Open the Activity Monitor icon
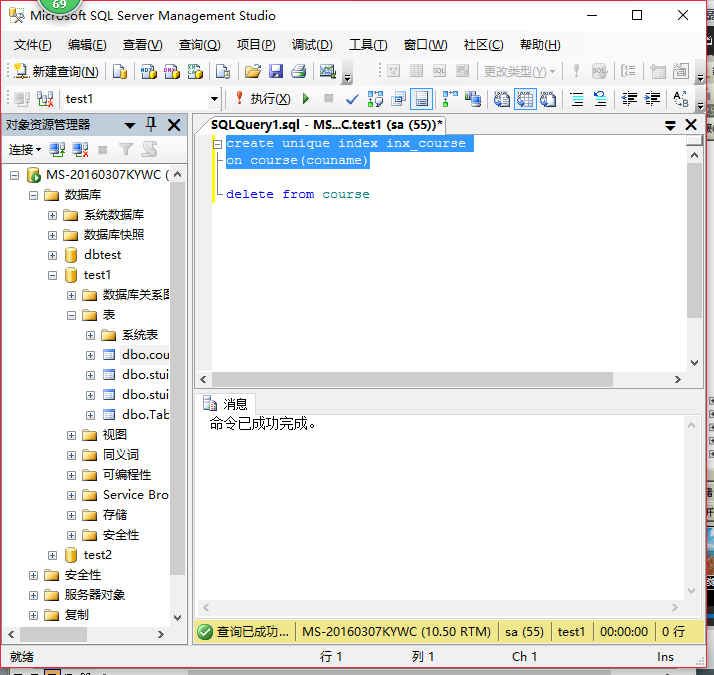This screenshot has width=714, height=675. point(327,71)
